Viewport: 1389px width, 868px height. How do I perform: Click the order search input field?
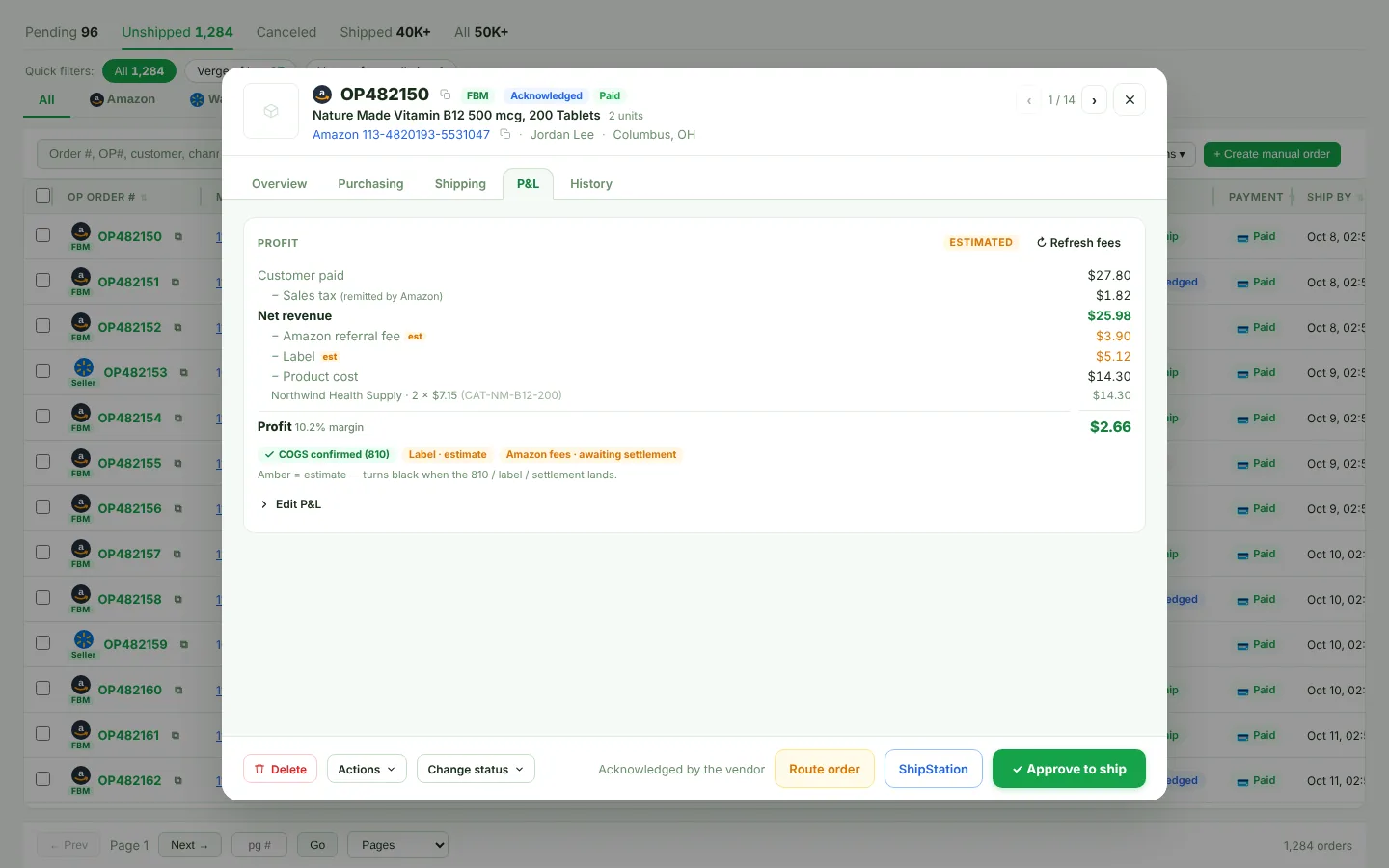click(130, 154)
